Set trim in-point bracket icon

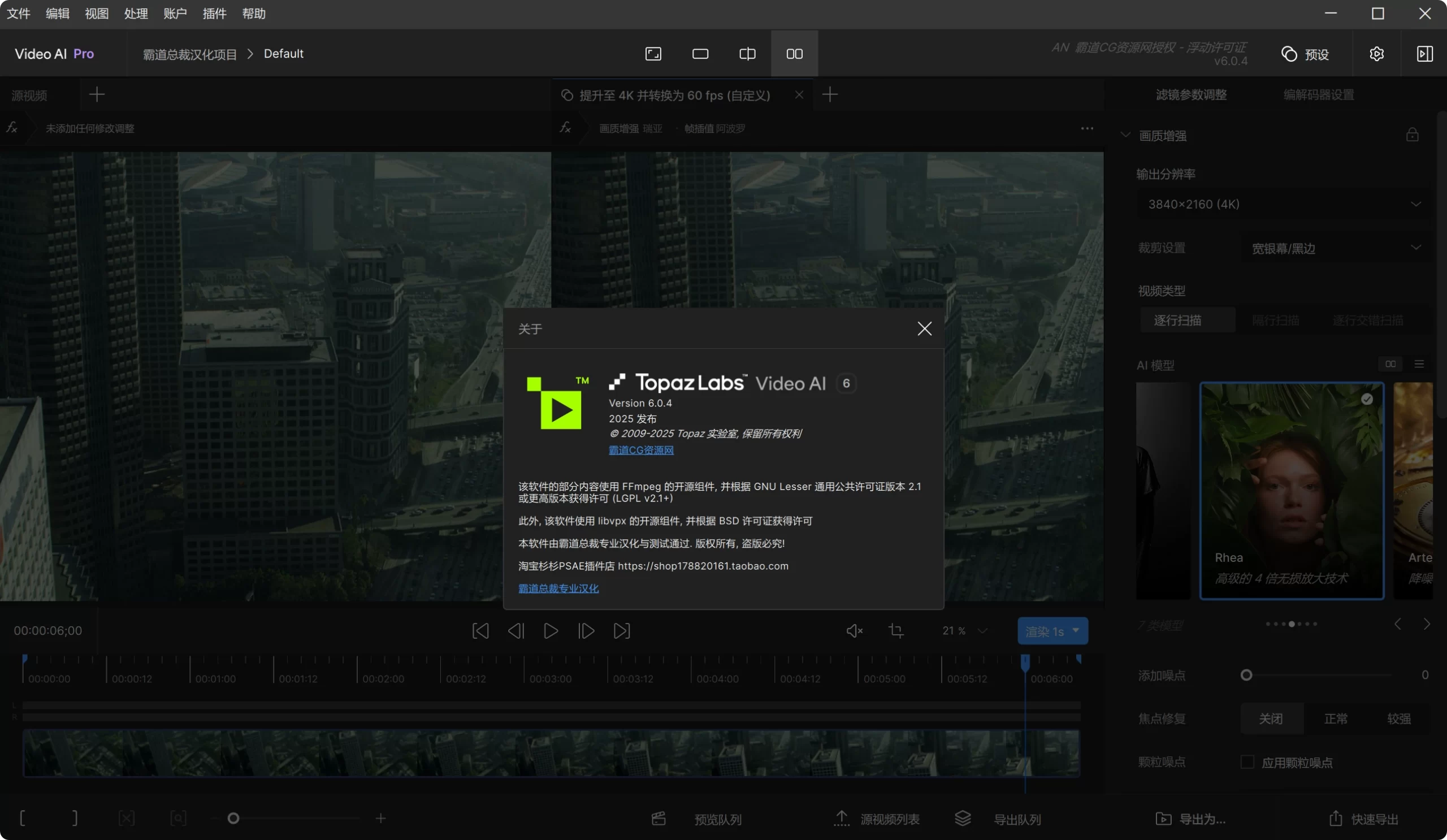(23, 818)
